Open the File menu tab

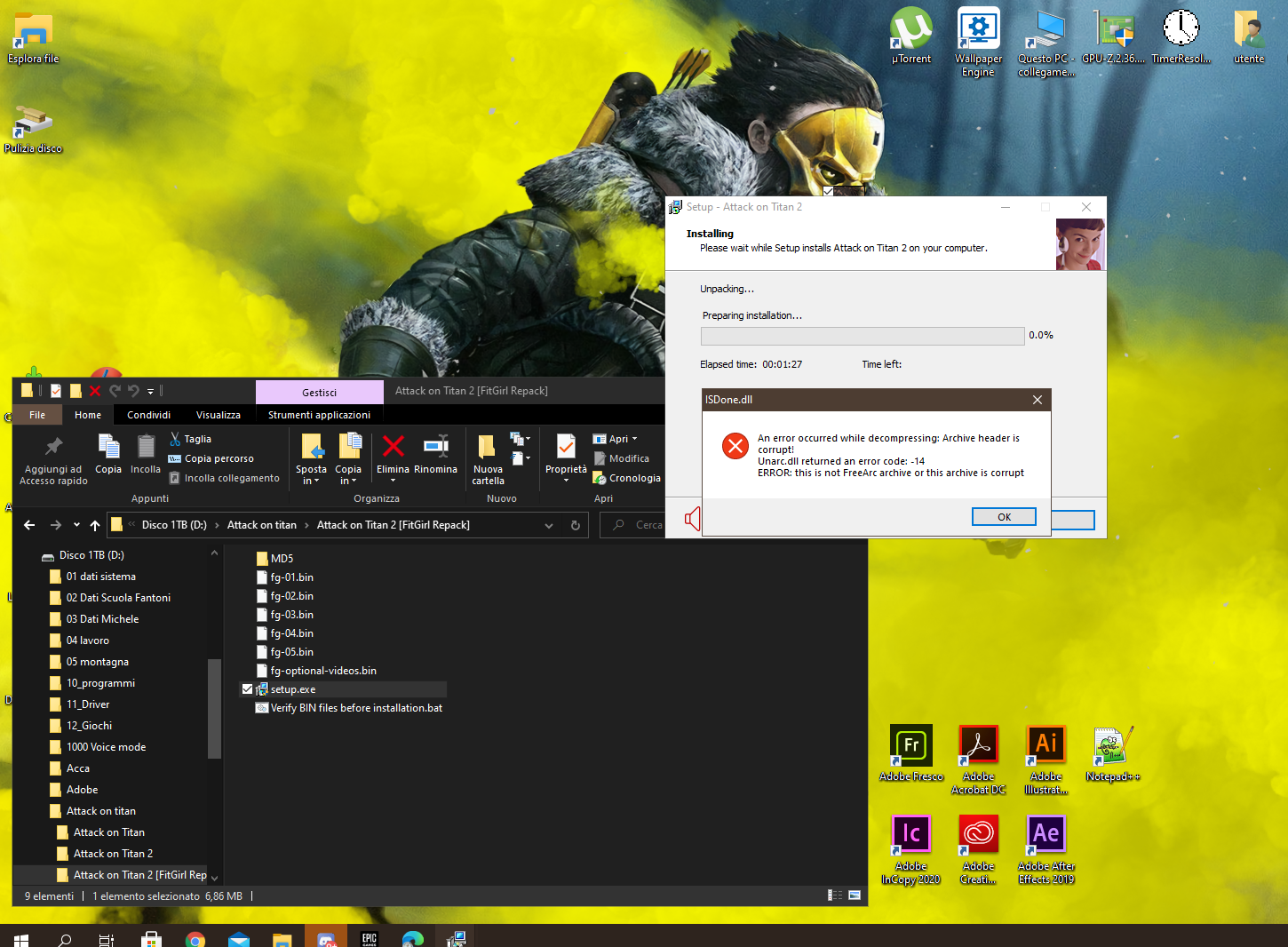[37, 415]
